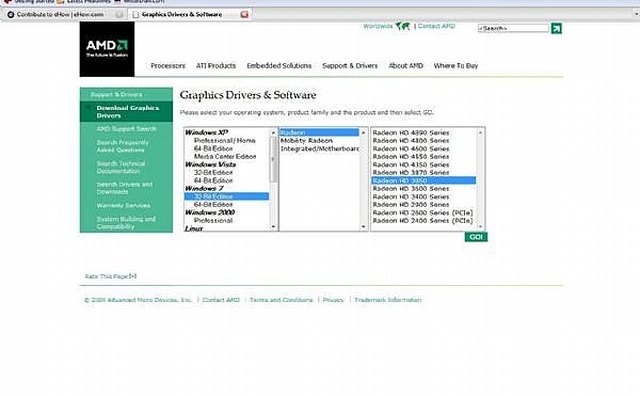This screenshot has width=640, height=396.
Task: Select Radeon product family
Action: click(319, 132)
